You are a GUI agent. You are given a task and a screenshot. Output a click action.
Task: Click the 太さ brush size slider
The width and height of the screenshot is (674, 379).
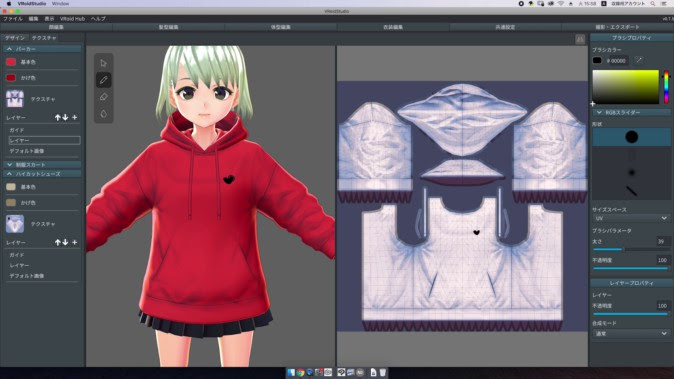click(x=631, y=249)
